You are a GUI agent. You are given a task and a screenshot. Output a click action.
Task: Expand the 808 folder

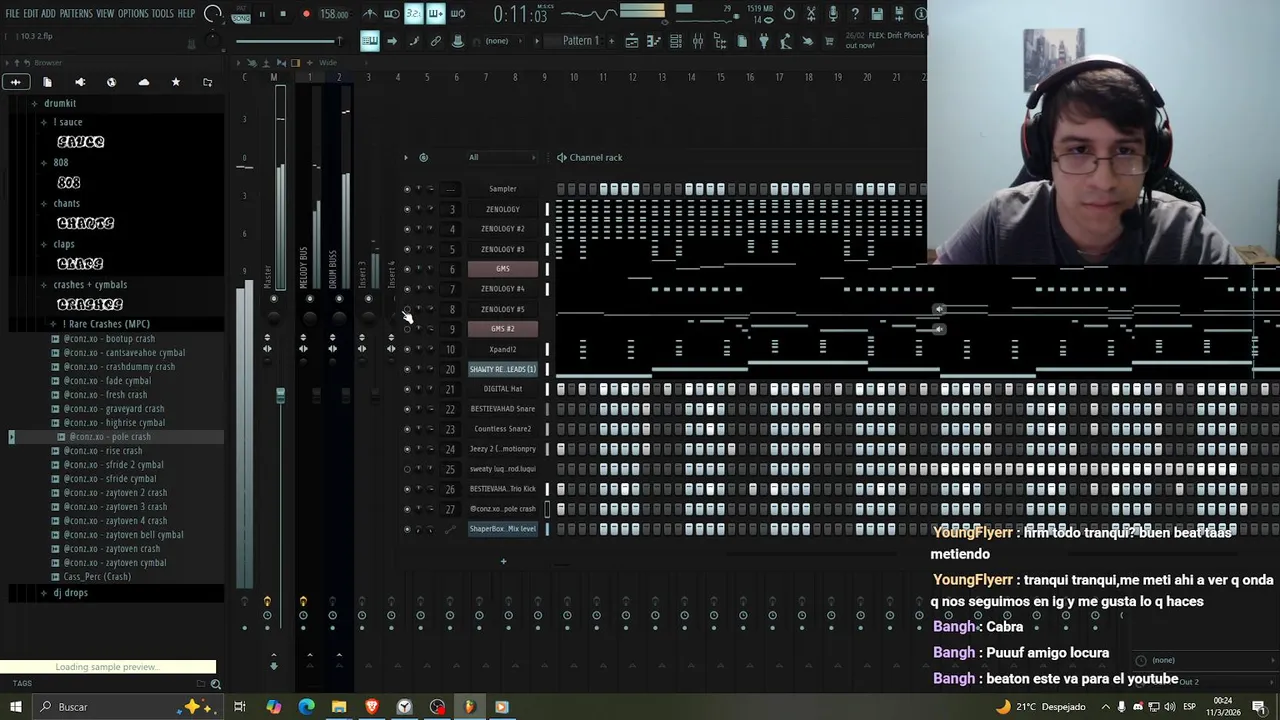click(60, 162)
